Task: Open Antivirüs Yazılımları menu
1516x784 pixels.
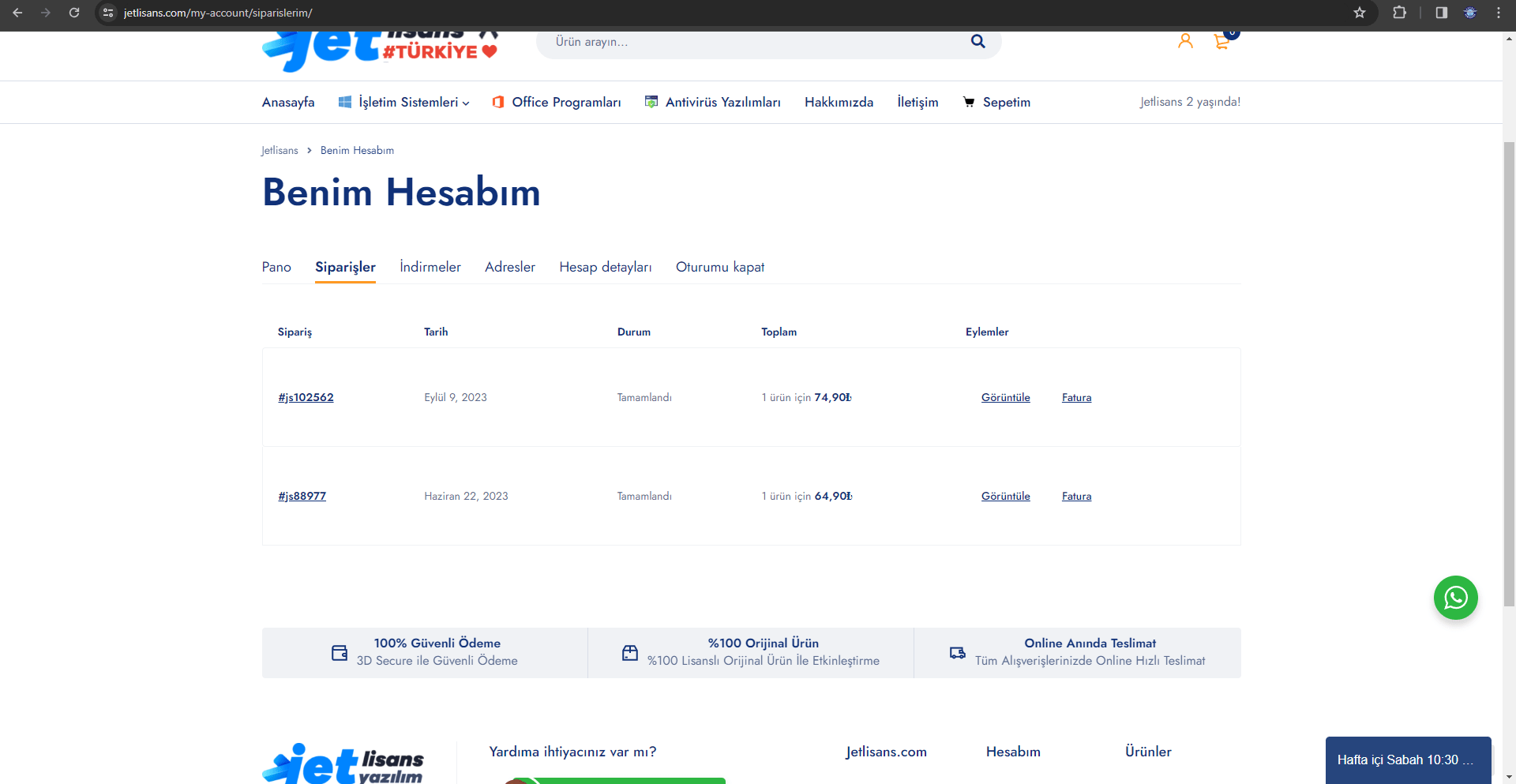Action: tap(713, 102)
